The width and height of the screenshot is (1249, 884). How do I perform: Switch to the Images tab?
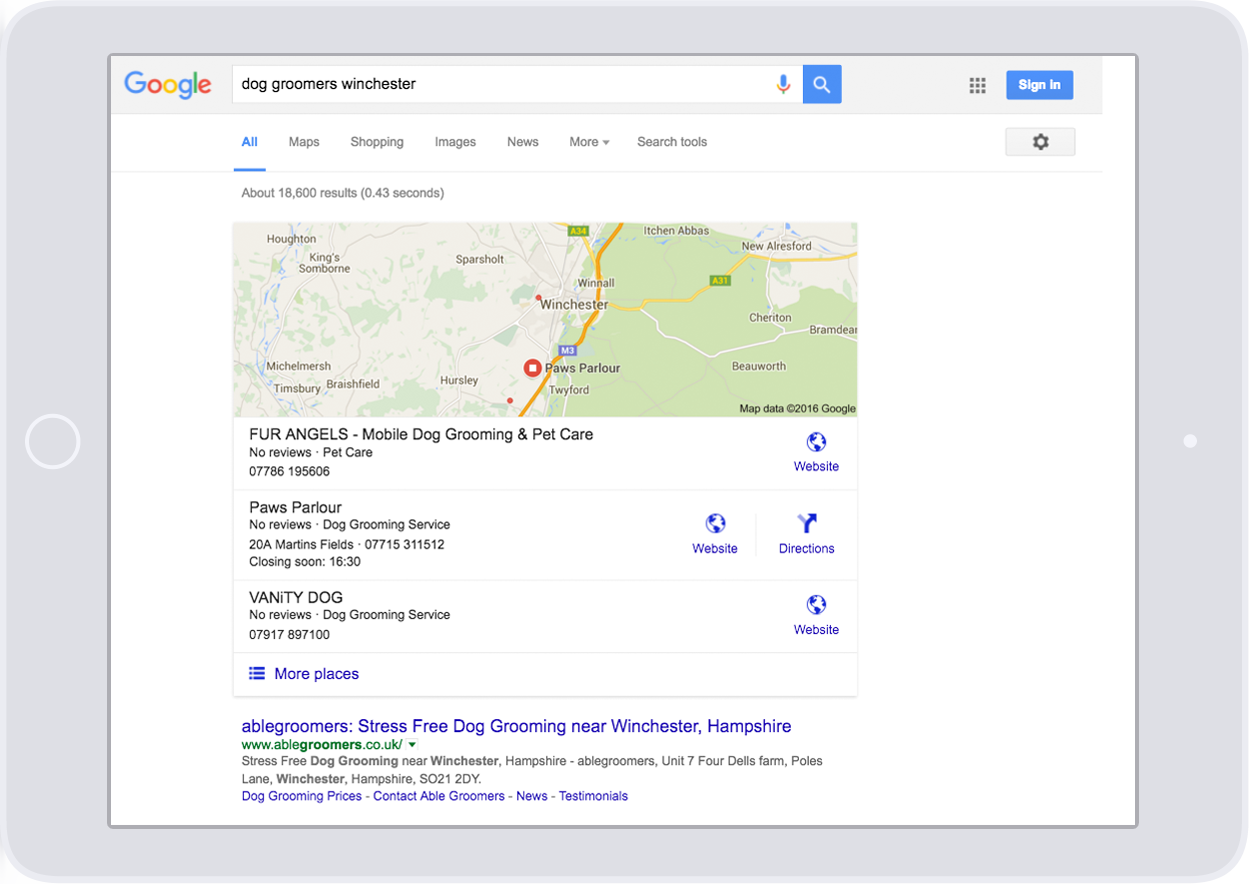[455, 142]
